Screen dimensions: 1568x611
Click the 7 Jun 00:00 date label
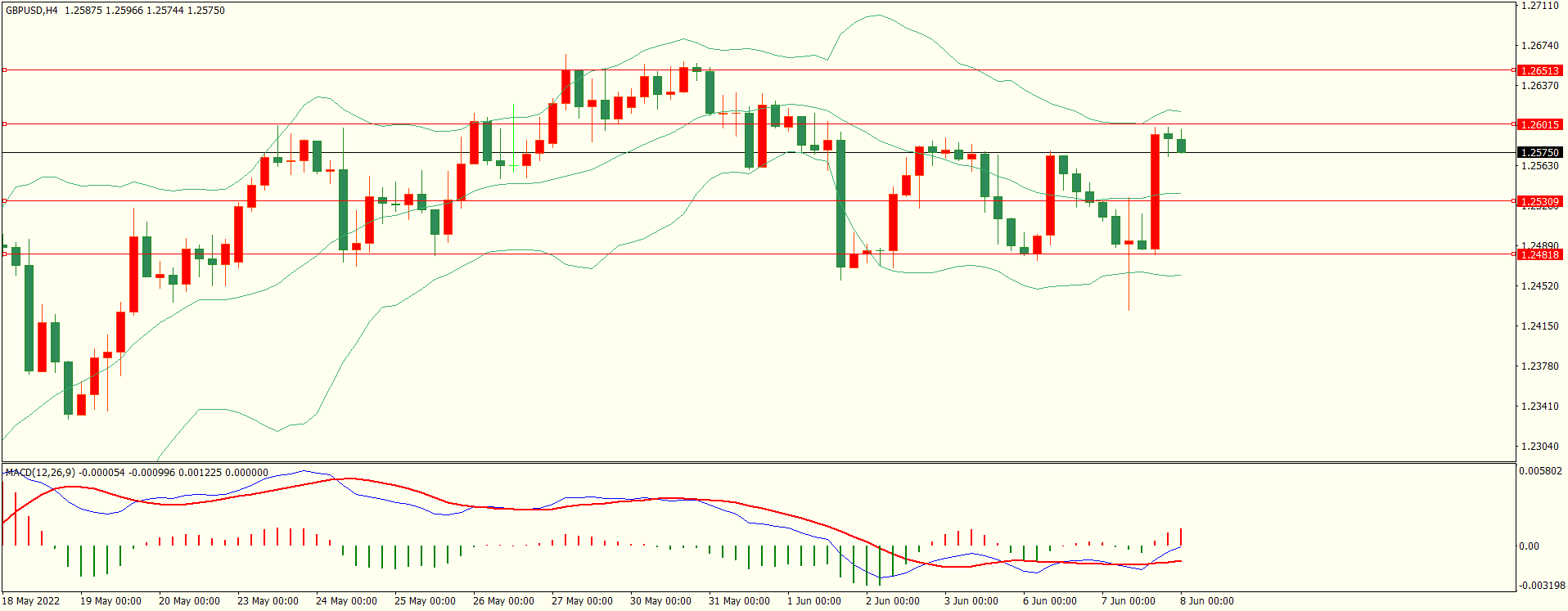click(1129, 601)
